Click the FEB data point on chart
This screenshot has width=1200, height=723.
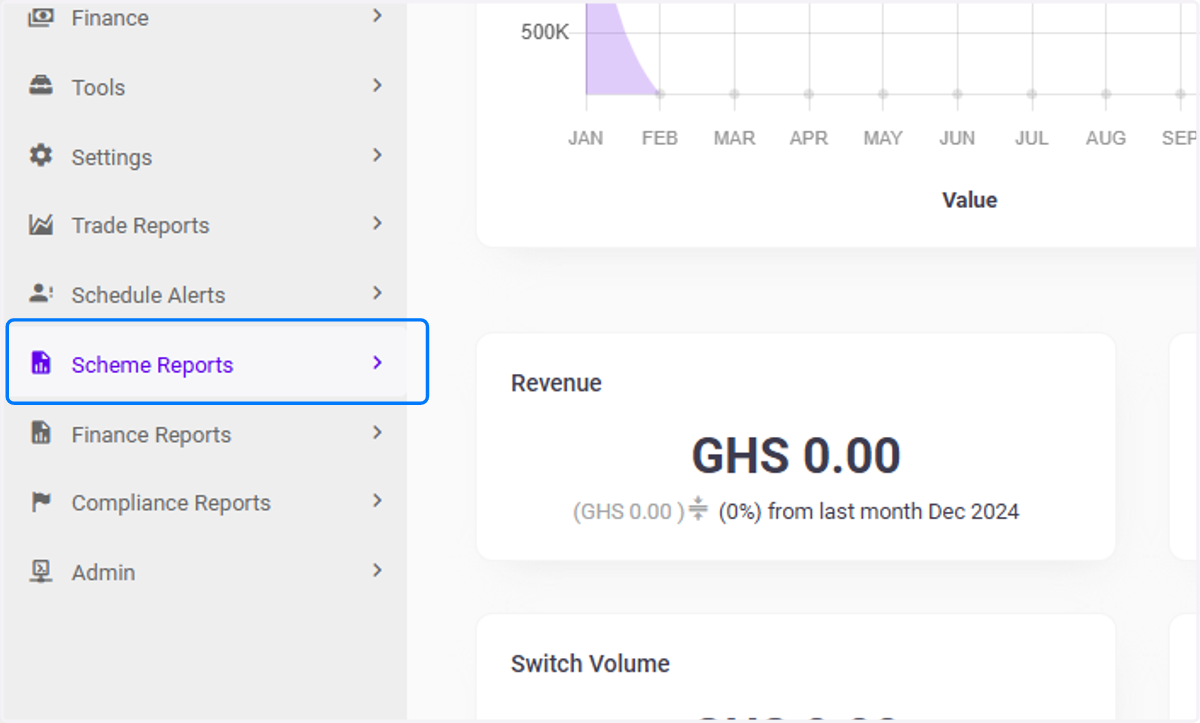tap(660, 94)
